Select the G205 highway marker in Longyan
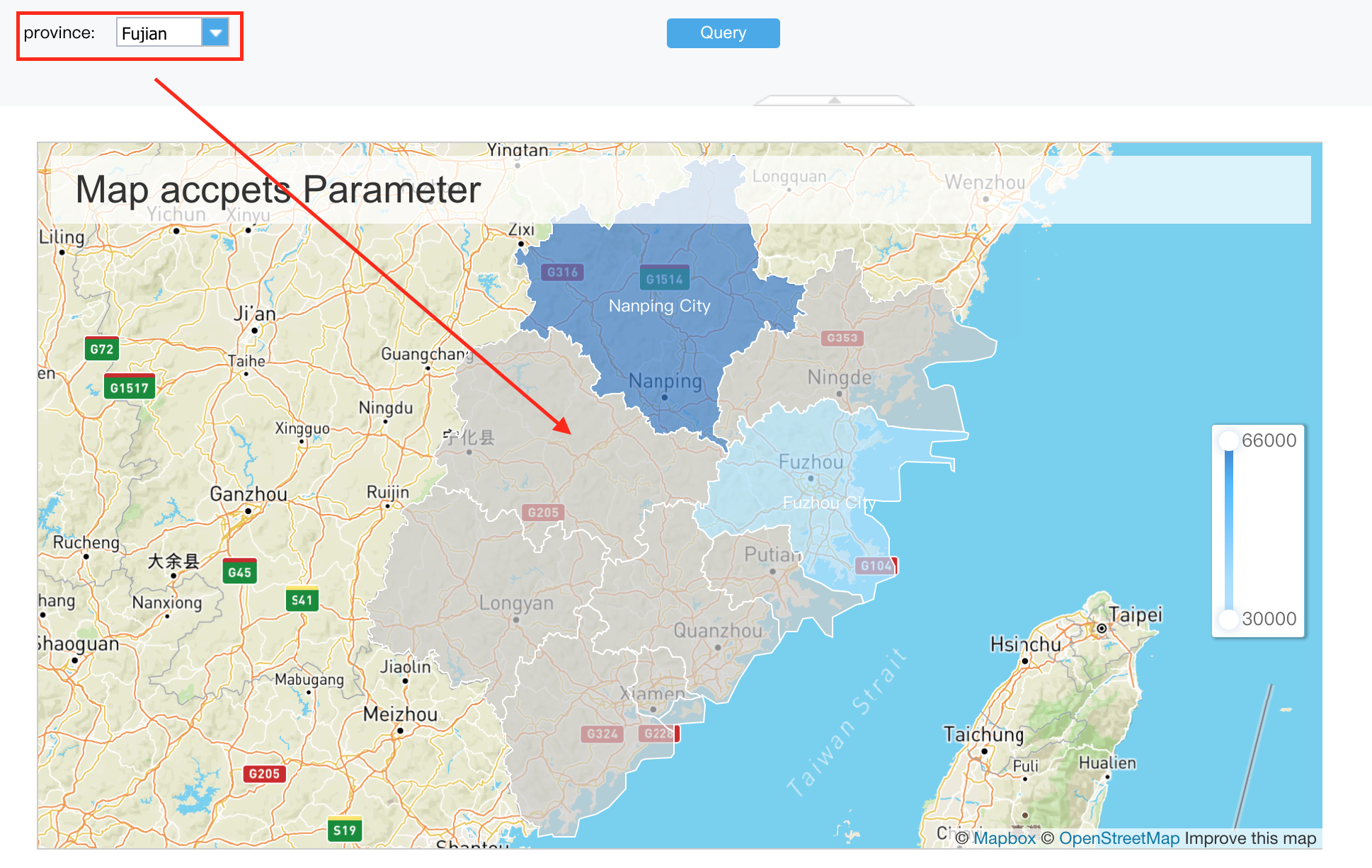The height and width of the screenshot is (868, 1372). pos(543,511)
